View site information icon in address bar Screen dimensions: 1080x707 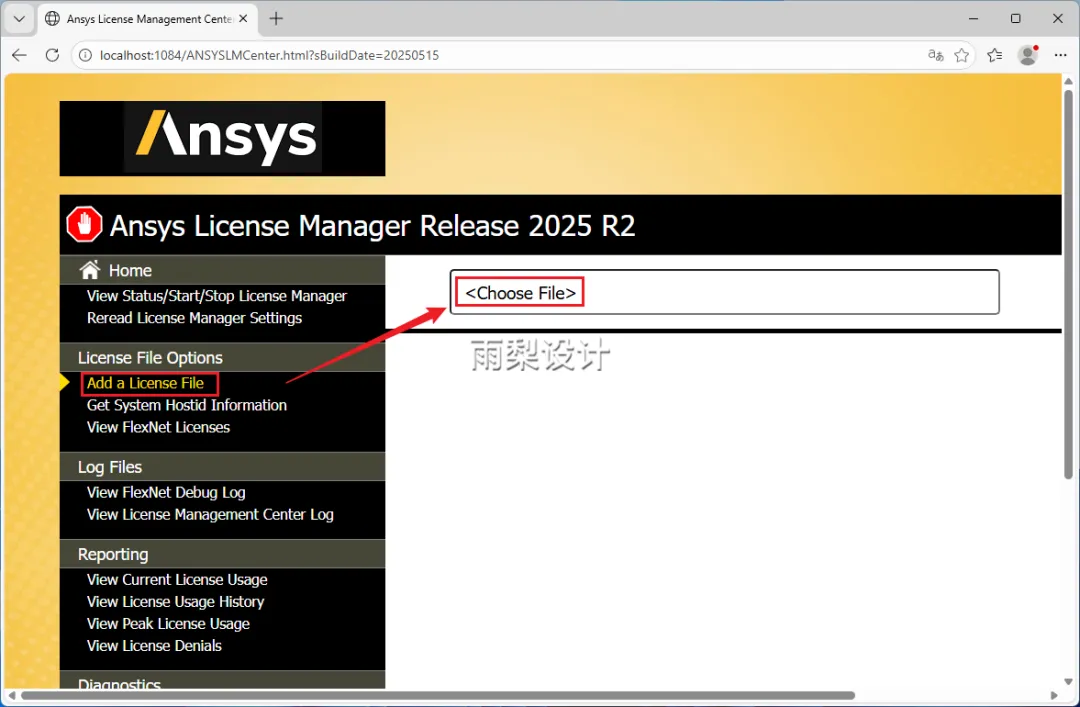pyautogui.click(x=85, y=55)
